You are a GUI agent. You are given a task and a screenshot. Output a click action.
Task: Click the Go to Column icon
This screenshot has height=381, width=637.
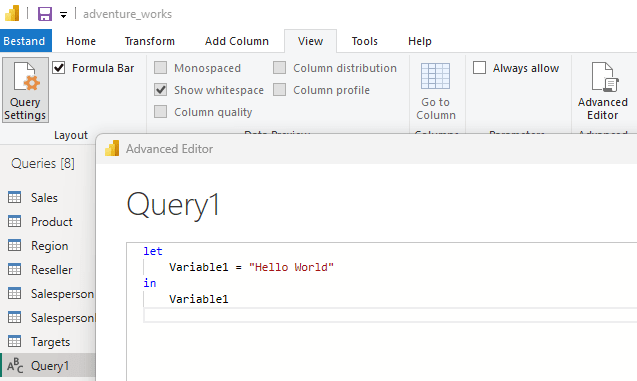coord(436,76)
